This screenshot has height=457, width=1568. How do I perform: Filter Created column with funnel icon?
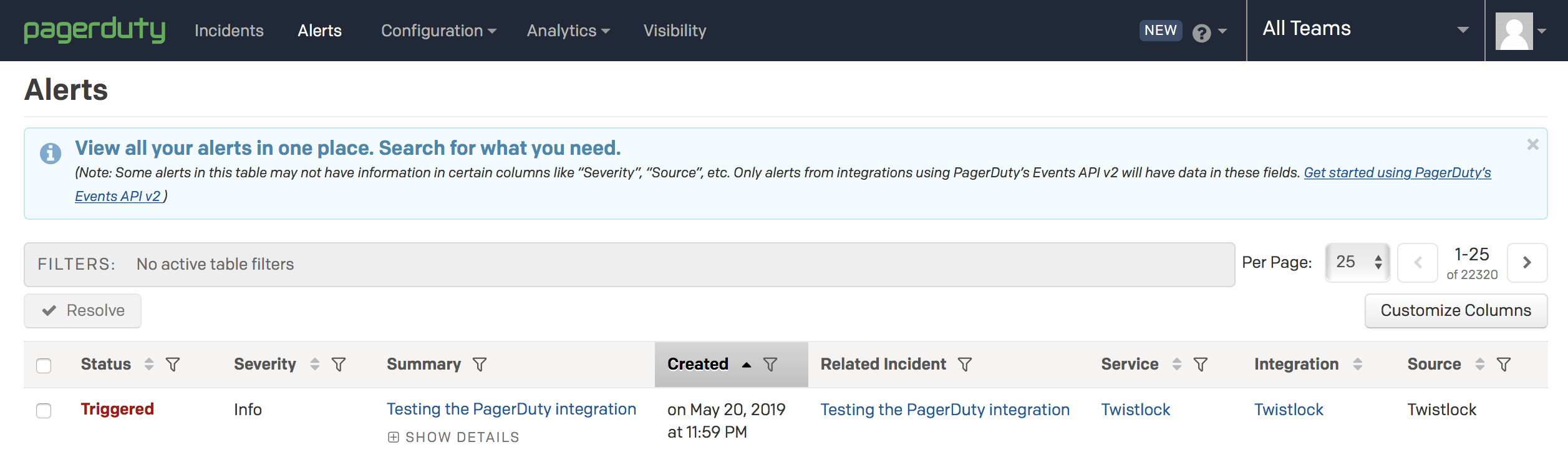[770, 365]
